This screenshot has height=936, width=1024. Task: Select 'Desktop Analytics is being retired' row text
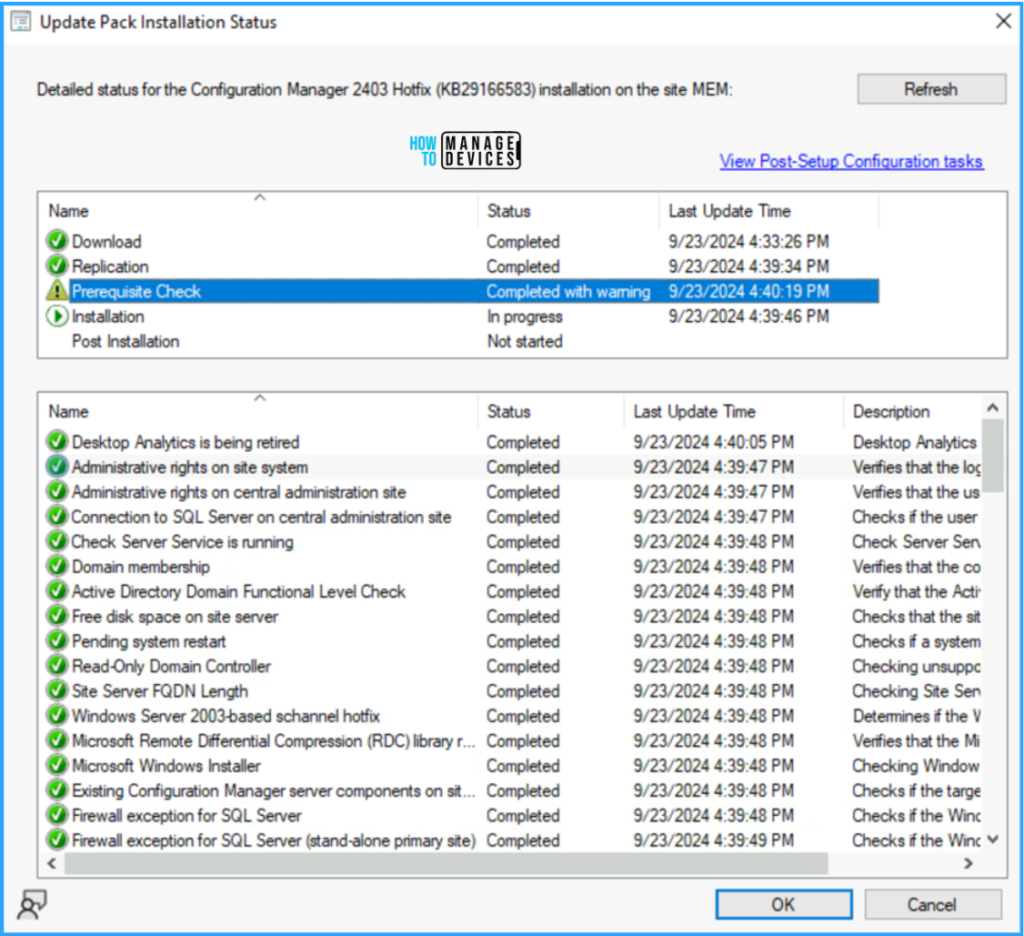(185, 442)
